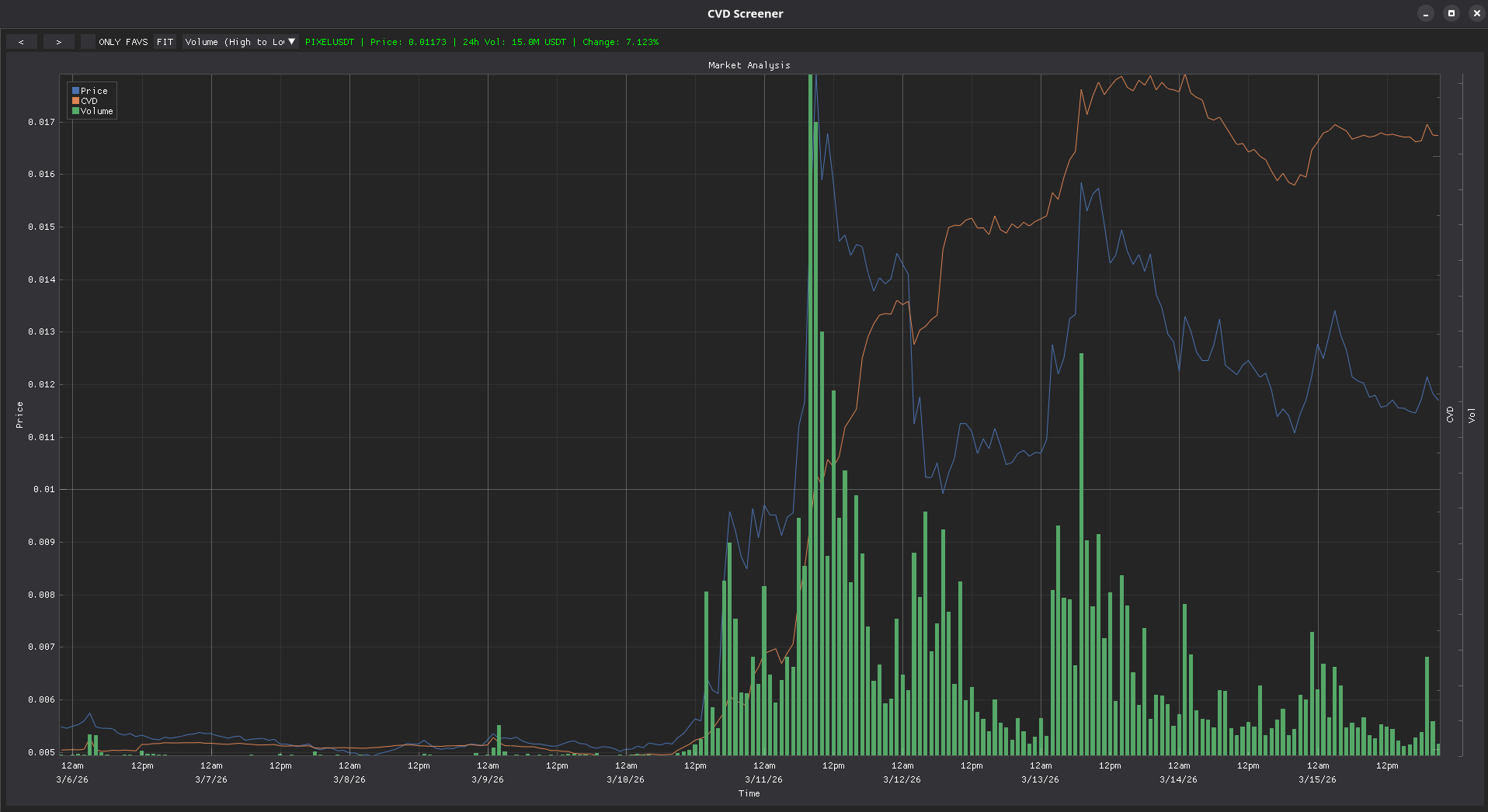1488x812 pixels.
Task: Go to next symbol with > button
Action: 58,42
